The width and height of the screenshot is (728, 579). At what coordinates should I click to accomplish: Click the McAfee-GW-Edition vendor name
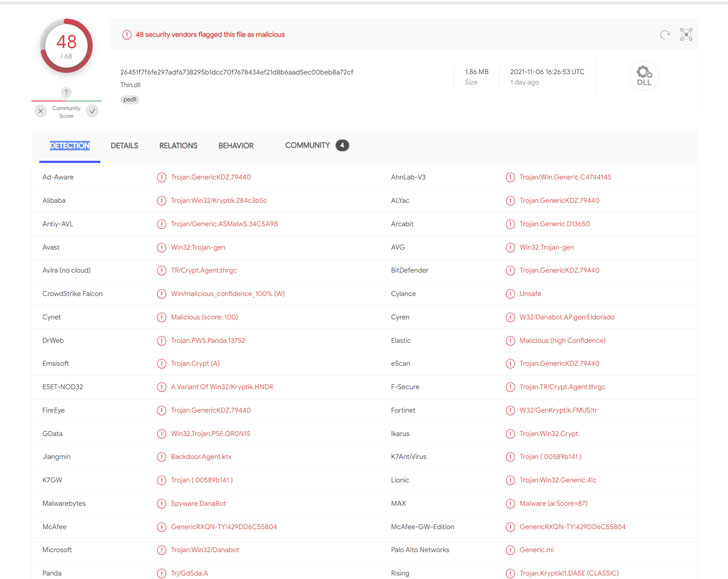[422, 527]
